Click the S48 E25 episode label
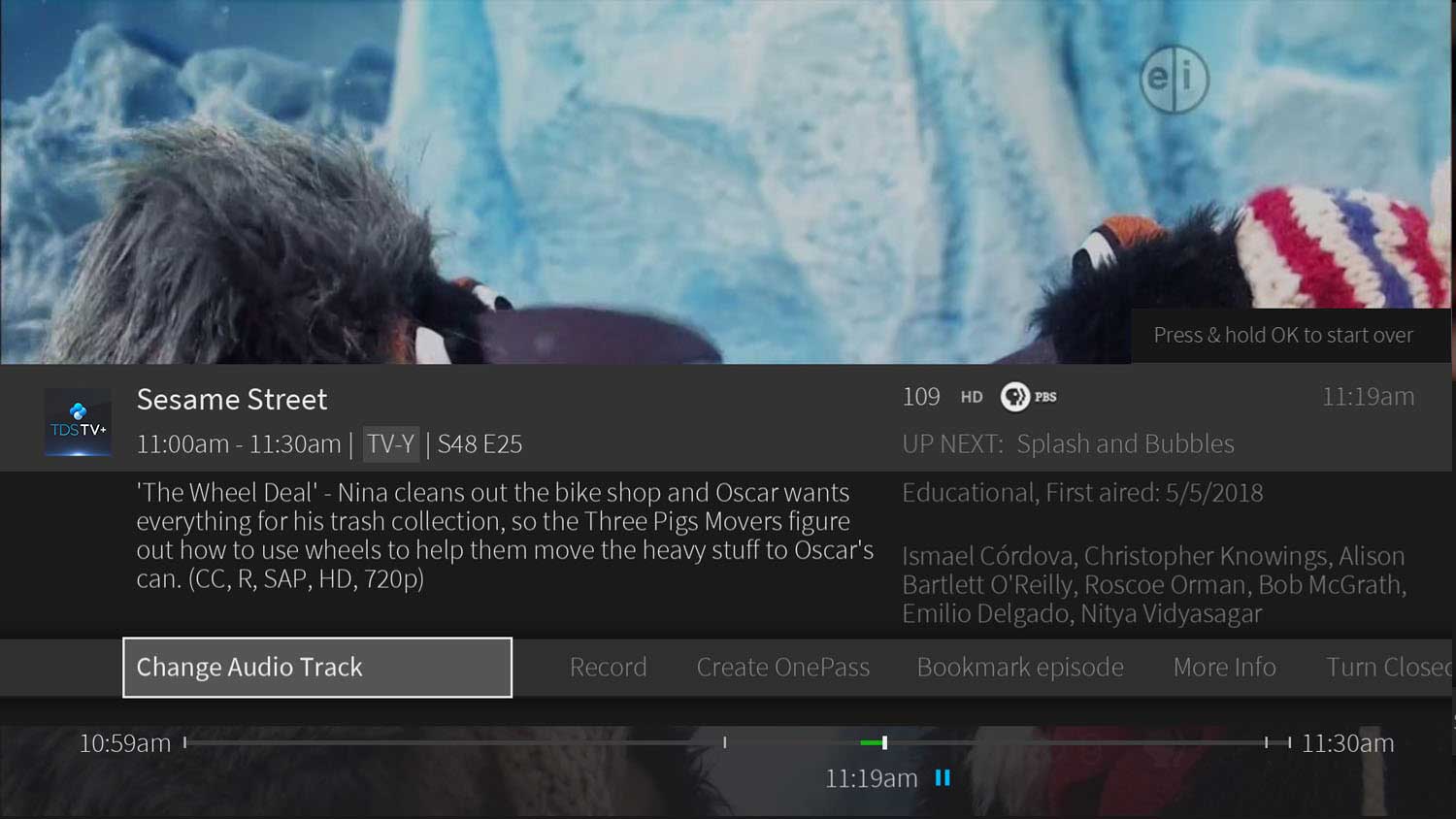The width and height of the screenshot is (1456, 819). (x=480, y=444)
